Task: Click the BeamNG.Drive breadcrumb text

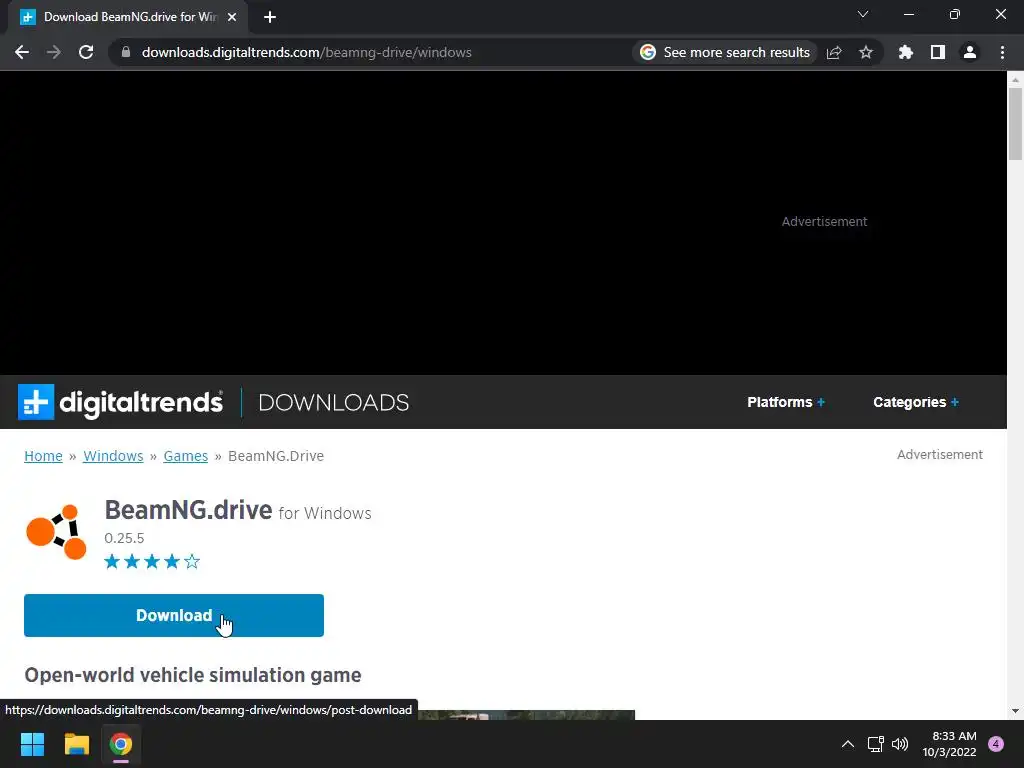Action: [276, 456]
